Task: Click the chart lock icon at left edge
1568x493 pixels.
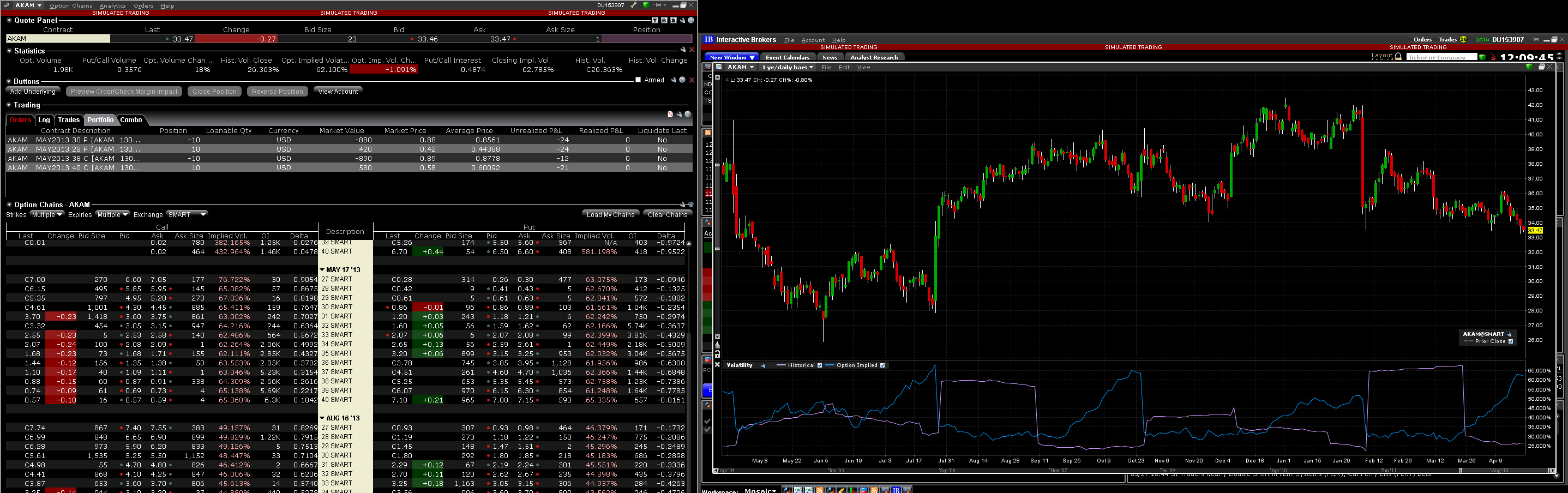Action: 718,353
